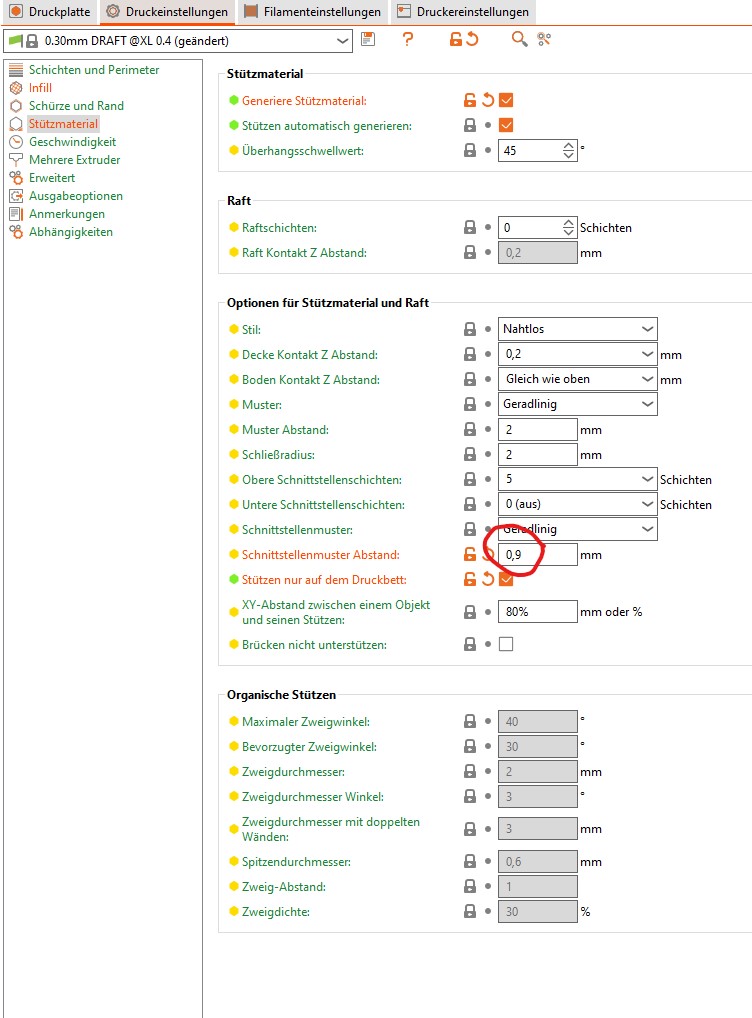
Task: Click lock icon for Brücken nicht unterstützen
Action: tap(470, 644)
